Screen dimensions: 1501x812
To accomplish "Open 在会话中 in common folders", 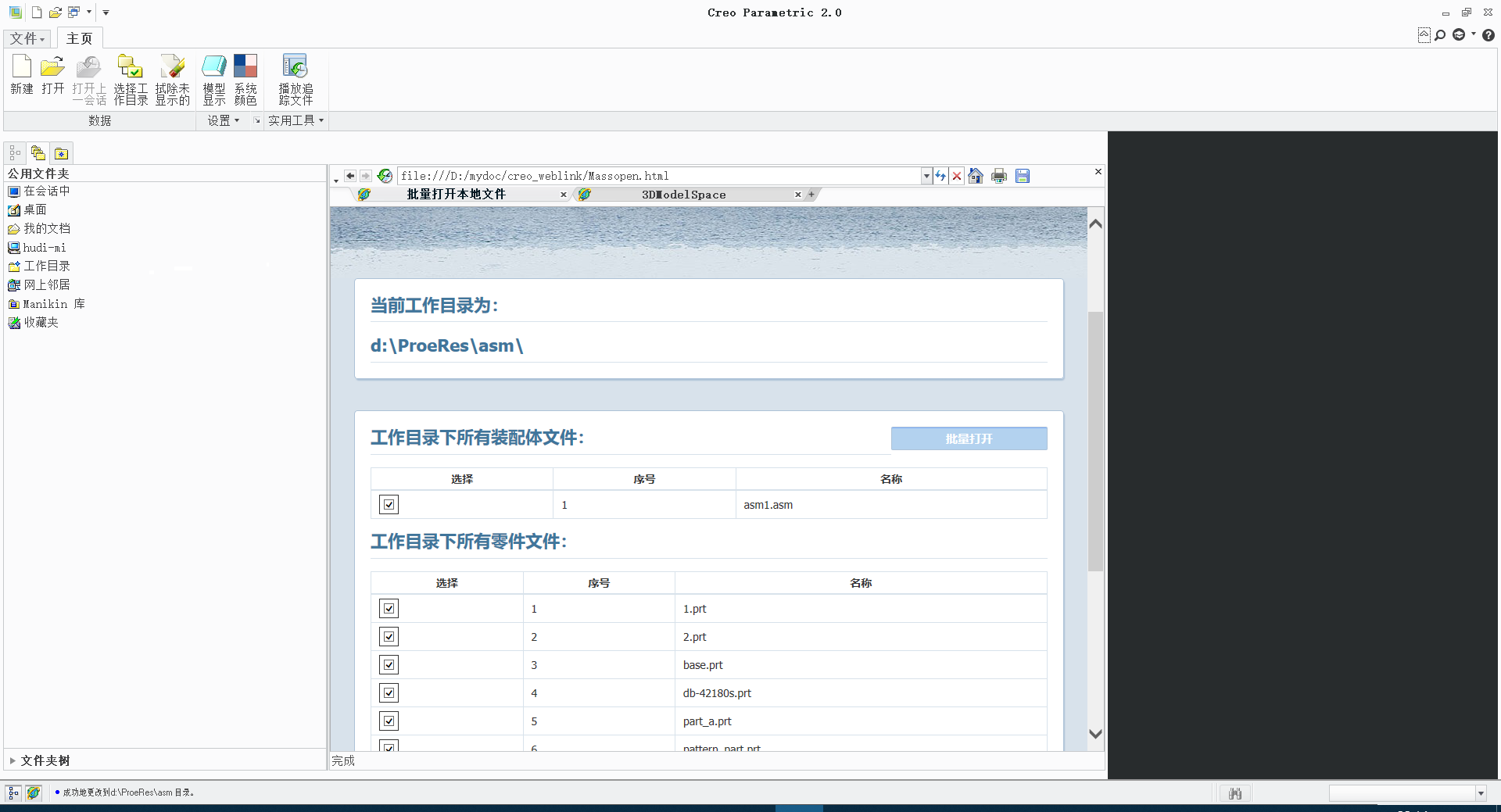I will point(39,191).
